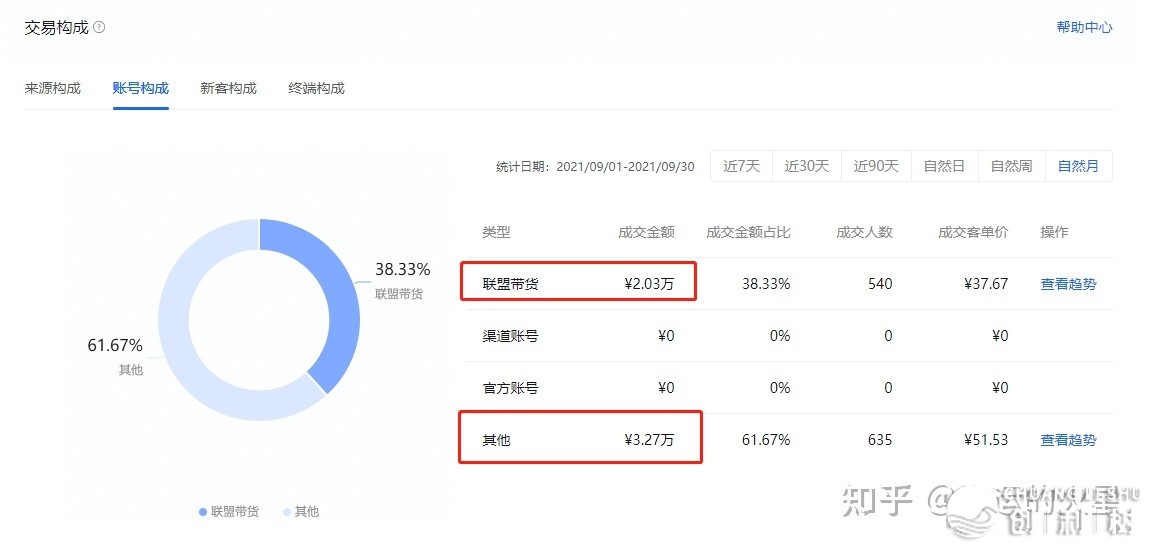
Task: Click the 渠道账号 table row
Action: (790, 336)
